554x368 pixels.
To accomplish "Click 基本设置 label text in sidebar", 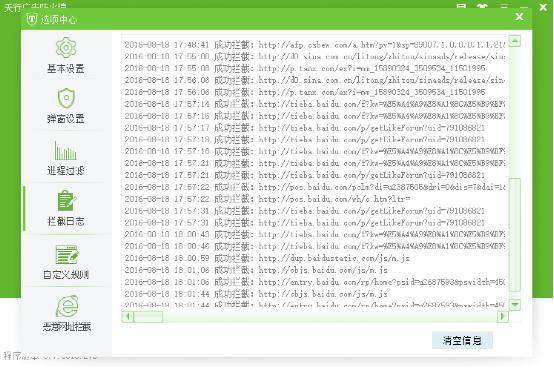I will coord(66,68).
